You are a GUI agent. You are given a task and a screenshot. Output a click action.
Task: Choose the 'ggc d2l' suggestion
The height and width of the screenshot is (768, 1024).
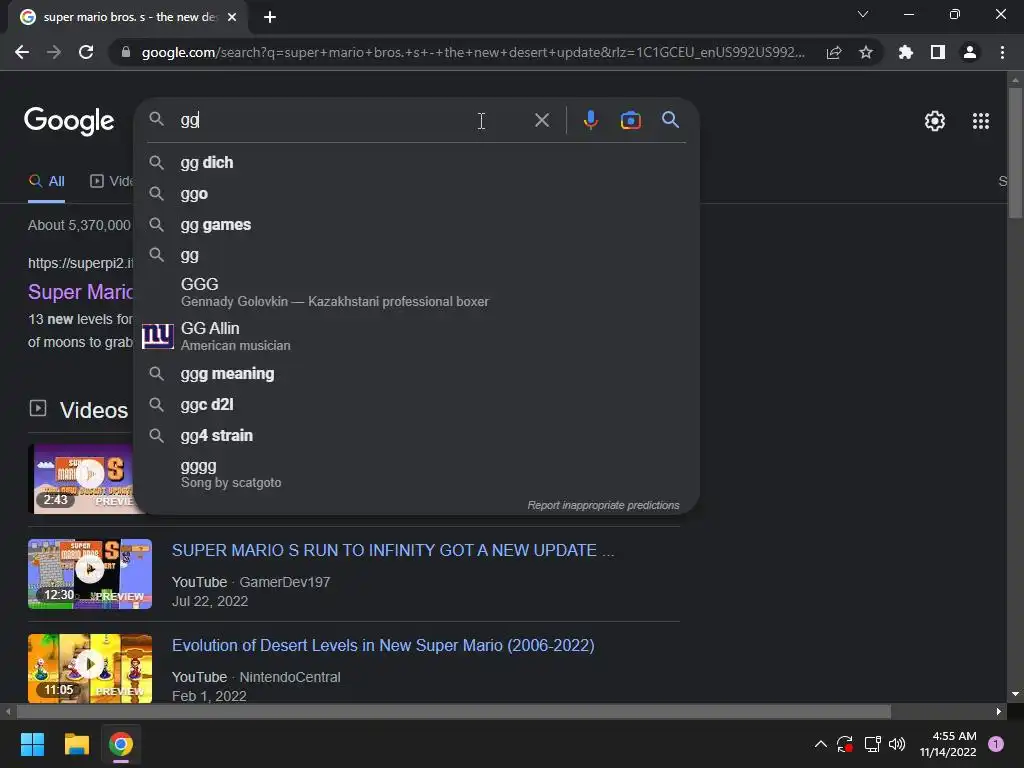tap(417, 404)
